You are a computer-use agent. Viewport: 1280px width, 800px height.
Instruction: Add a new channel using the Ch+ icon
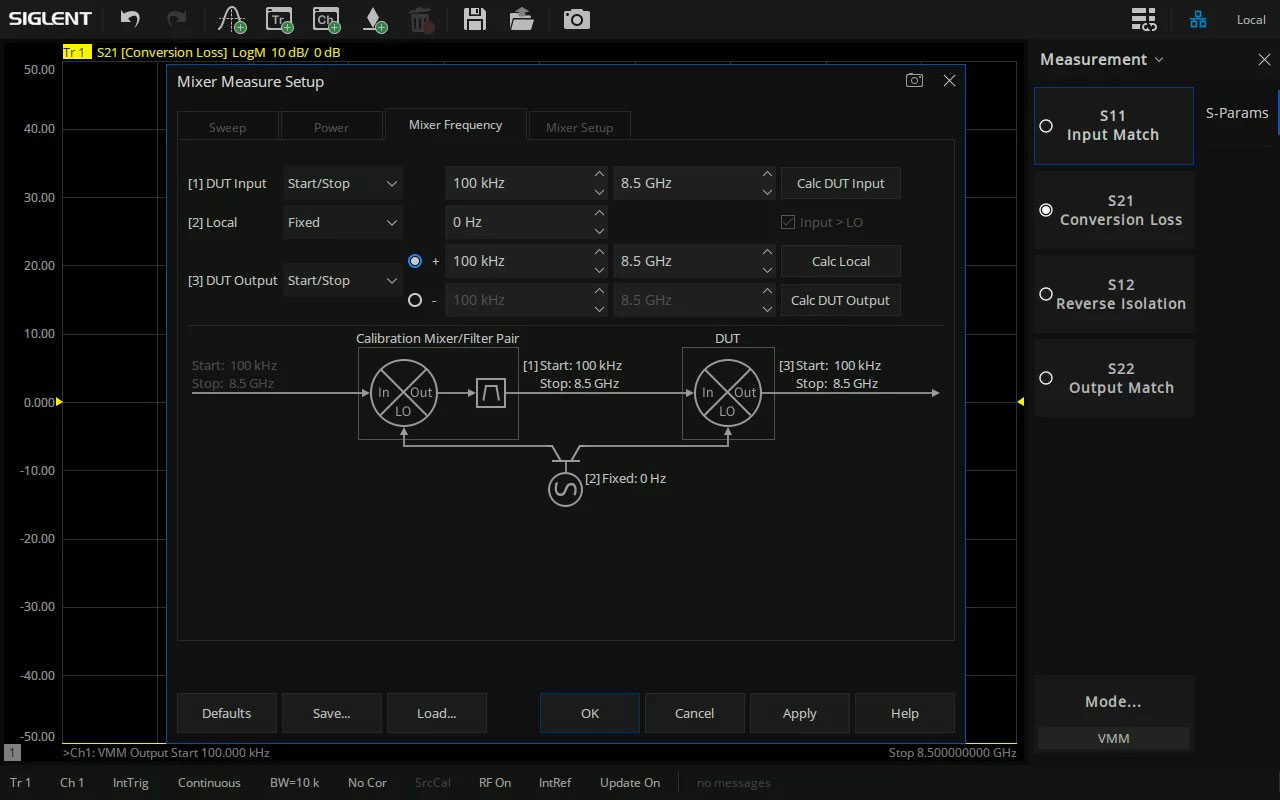tap(326, 18)
